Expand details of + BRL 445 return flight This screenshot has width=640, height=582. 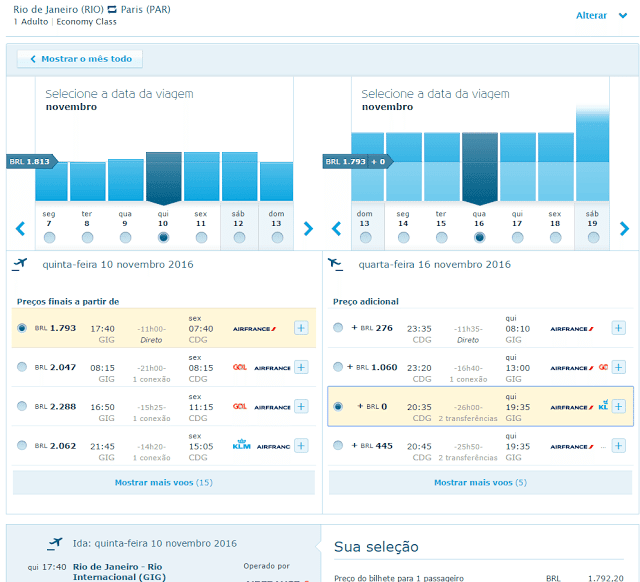pos(618,446)
